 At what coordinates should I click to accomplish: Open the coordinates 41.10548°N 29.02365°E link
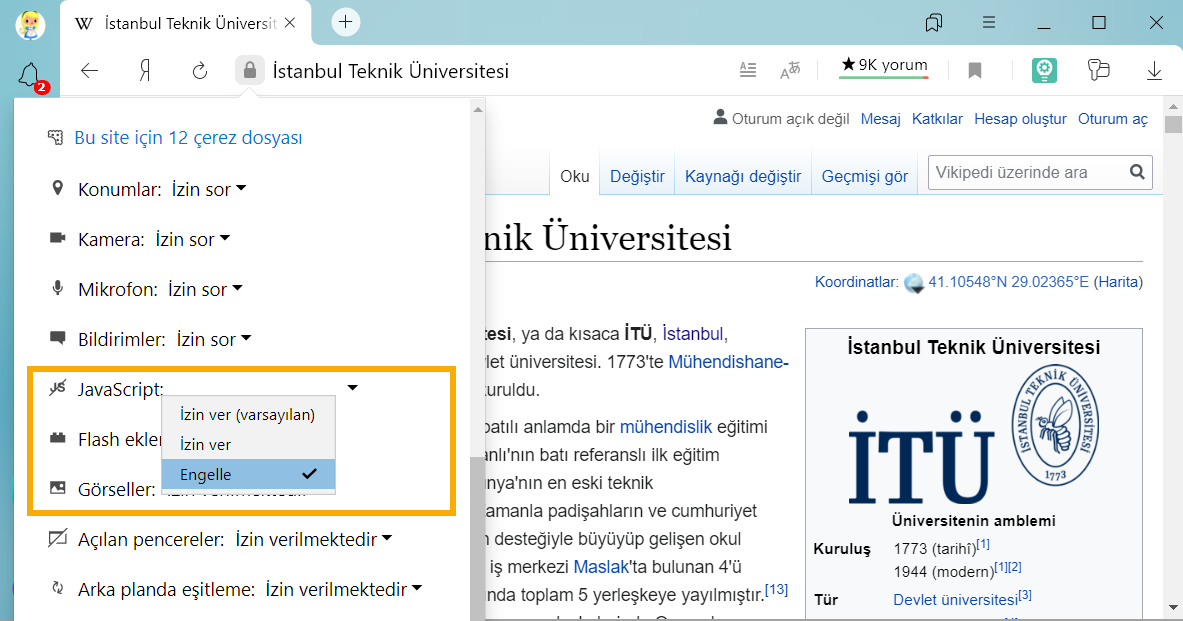point(1008,282)
